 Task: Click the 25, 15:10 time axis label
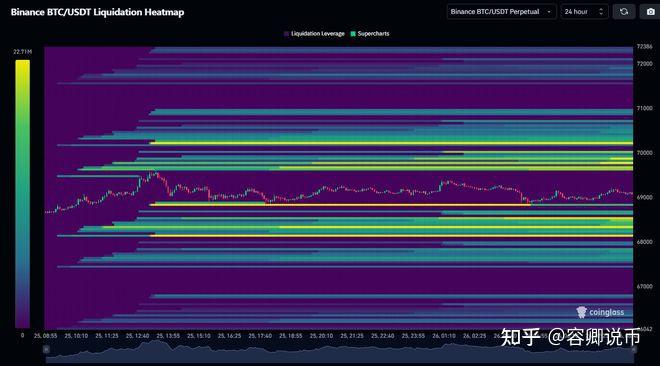click(x=199, y=336)
